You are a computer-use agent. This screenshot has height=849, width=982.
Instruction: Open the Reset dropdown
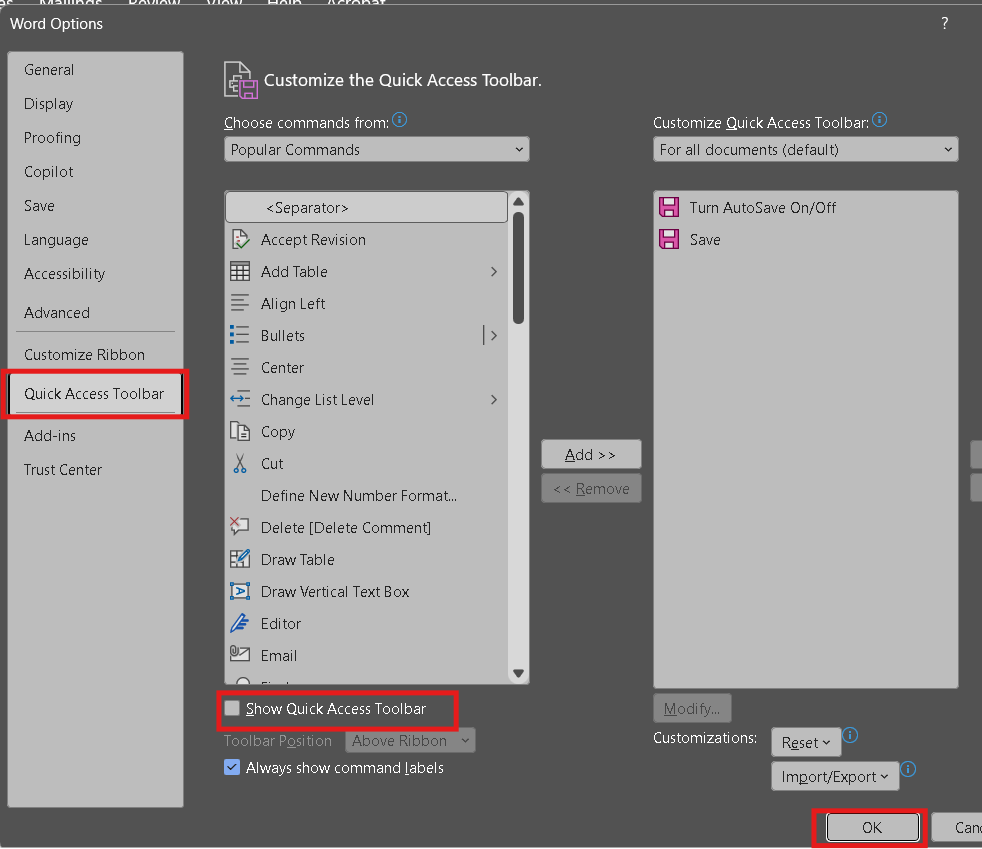(x=805, y=743)
